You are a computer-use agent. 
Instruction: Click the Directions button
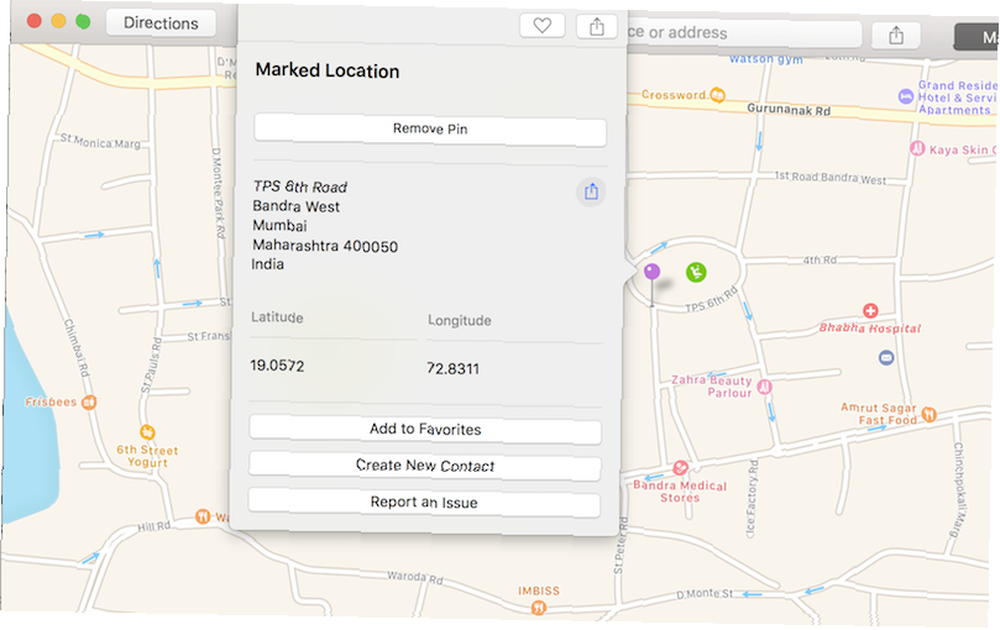click(x=161, y=23)
